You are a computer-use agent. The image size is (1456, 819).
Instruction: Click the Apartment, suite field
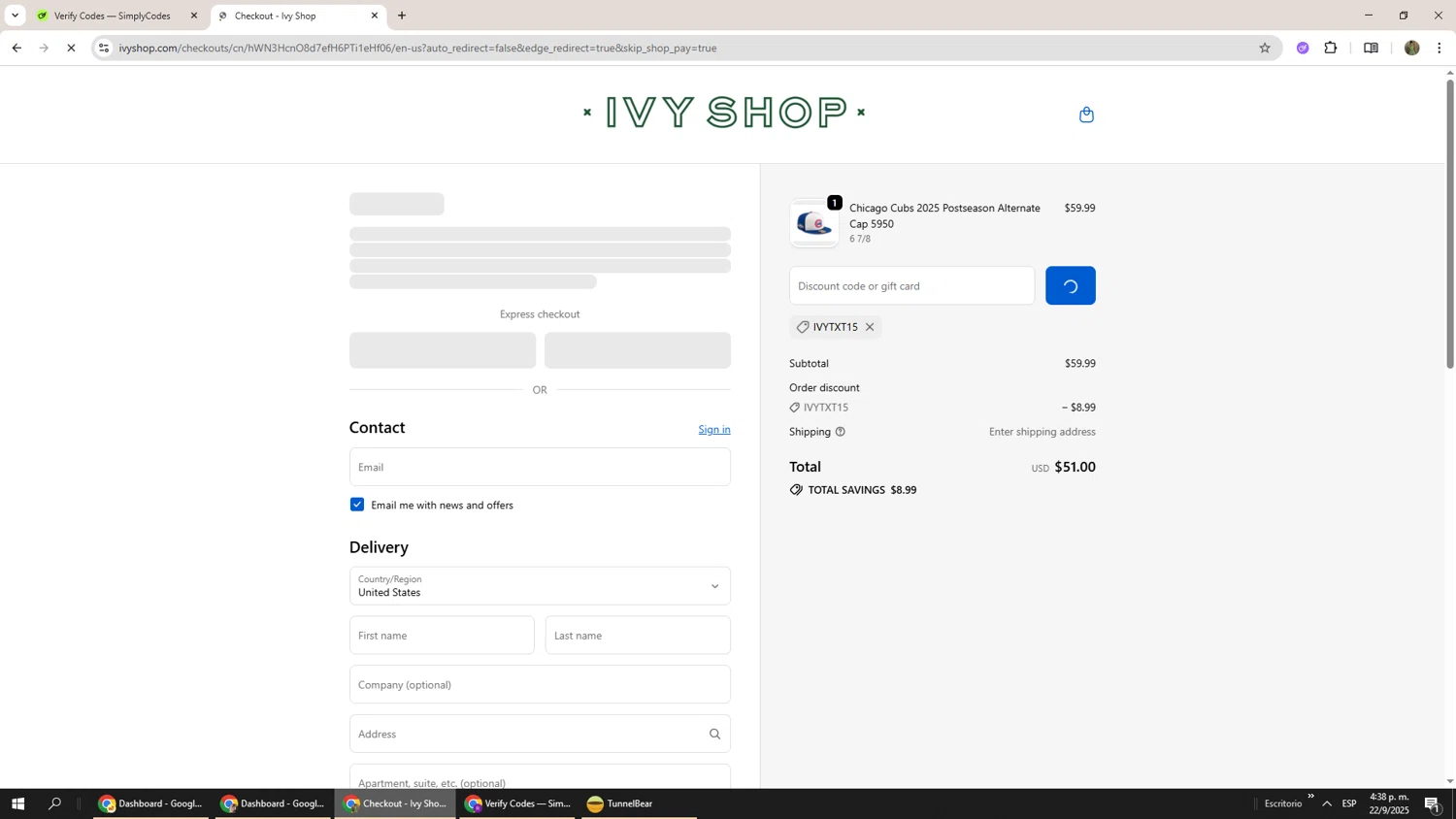[x=540, y=777]
